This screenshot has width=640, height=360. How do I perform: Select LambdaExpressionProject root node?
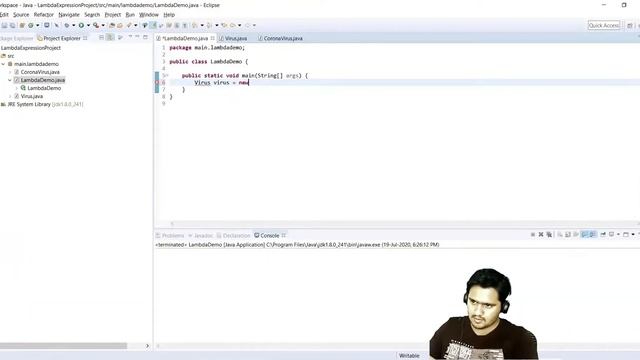(31, 48)
